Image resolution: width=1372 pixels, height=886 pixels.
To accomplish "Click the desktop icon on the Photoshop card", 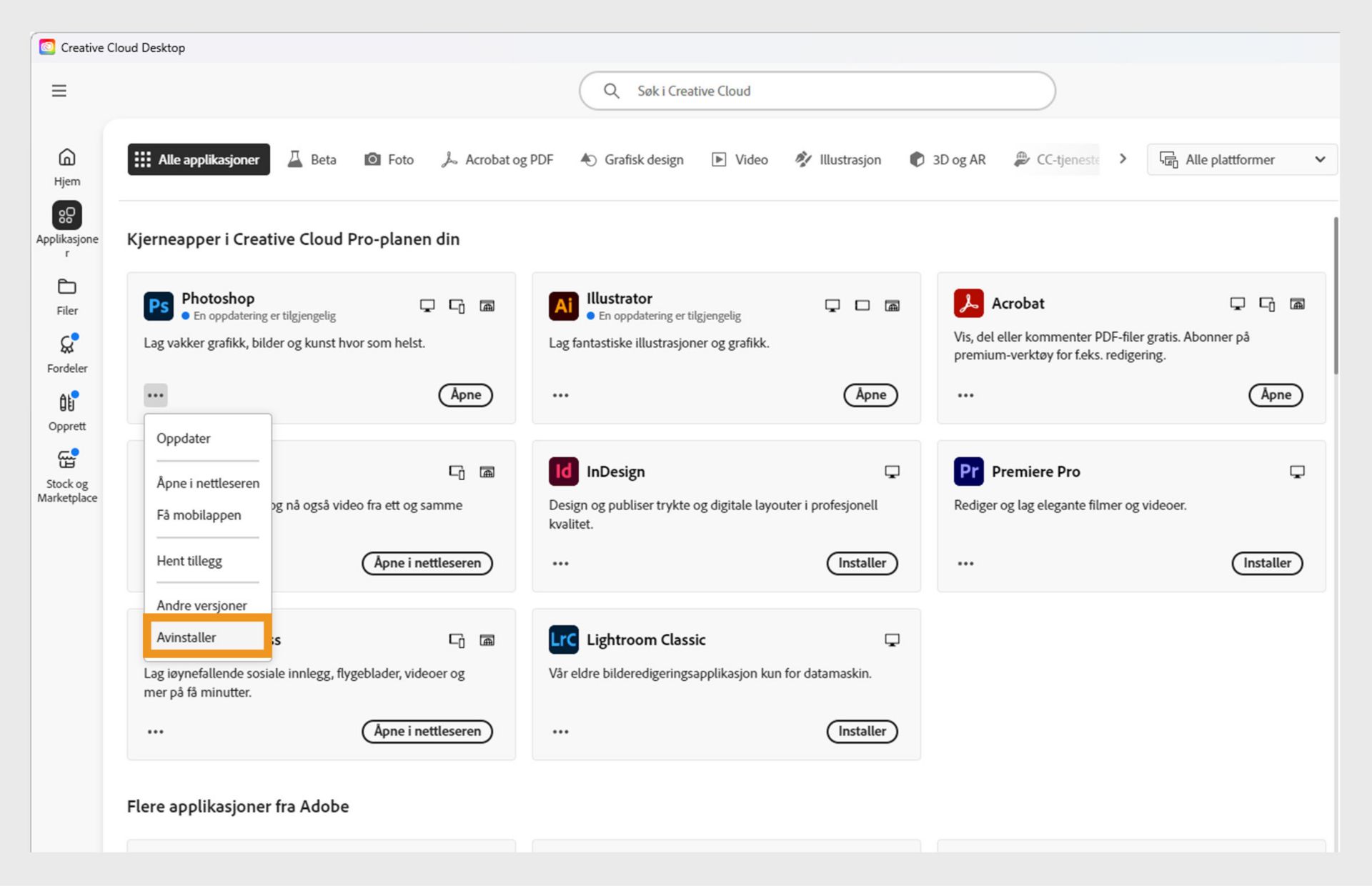I will 427,305.
